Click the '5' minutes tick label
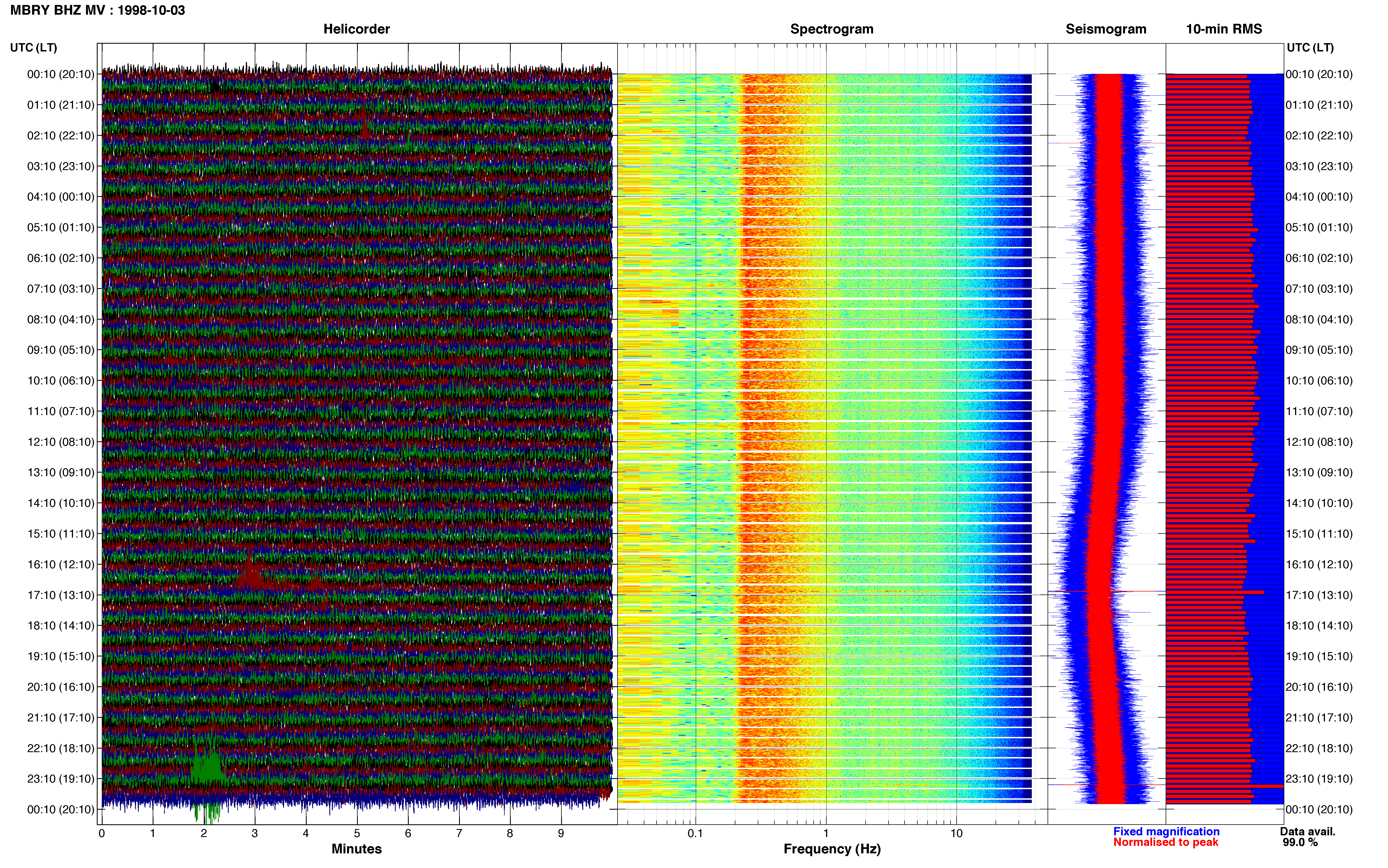The image size is (1388, 868). pos(357,833)
